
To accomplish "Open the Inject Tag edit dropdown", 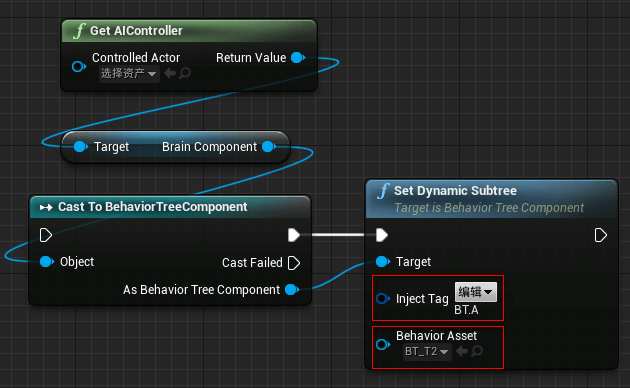I will click(x=476, y=292).
